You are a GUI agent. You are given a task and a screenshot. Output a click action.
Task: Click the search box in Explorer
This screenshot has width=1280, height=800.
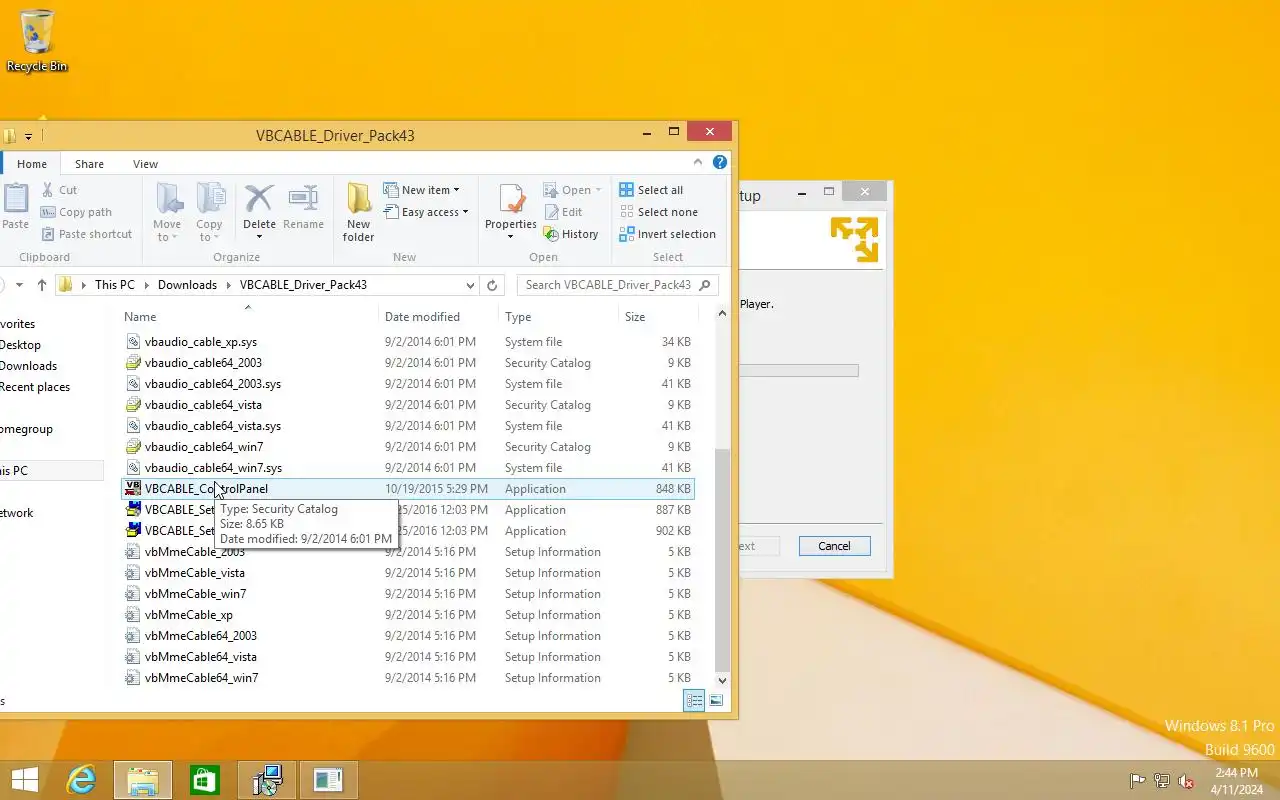pos(618,285)
